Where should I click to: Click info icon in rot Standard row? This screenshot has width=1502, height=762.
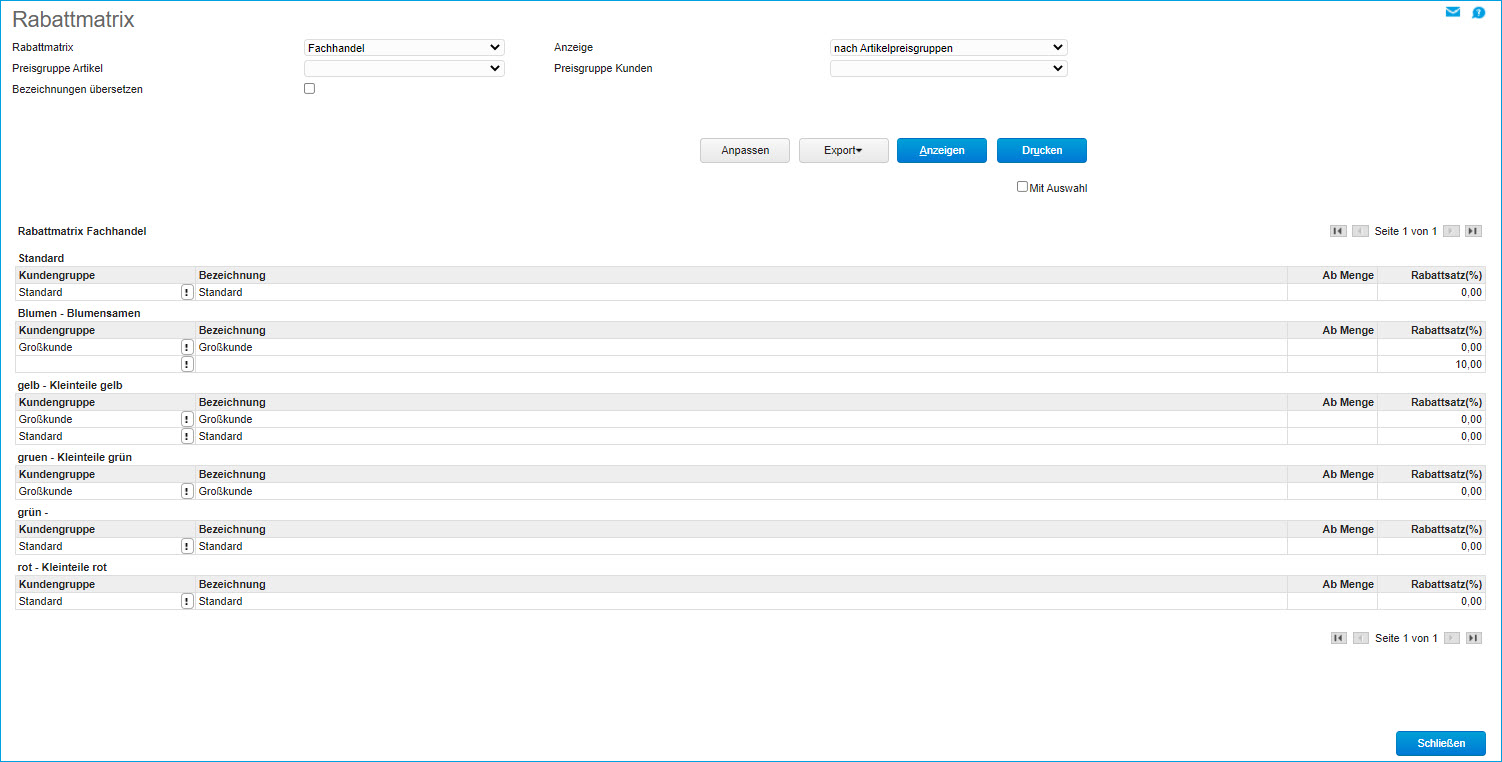click(x=187, y=601)
